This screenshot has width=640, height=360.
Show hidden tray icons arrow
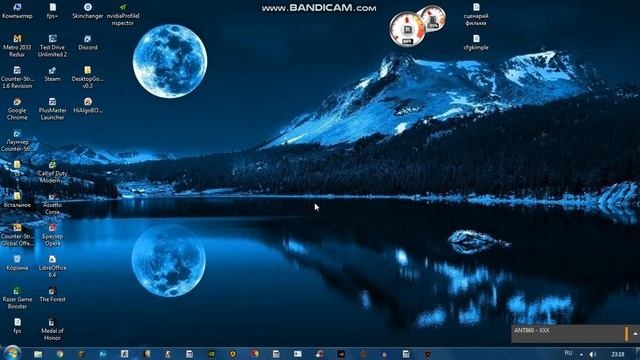pyautogui.click(x=581, y=355)
